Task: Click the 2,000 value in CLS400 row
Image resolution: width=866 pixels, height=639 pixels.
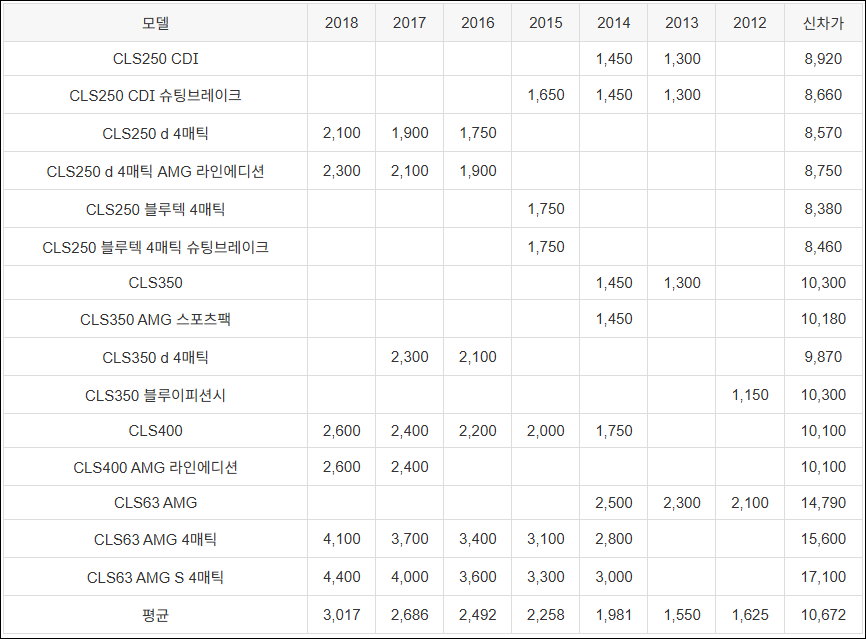Action: 546,431
